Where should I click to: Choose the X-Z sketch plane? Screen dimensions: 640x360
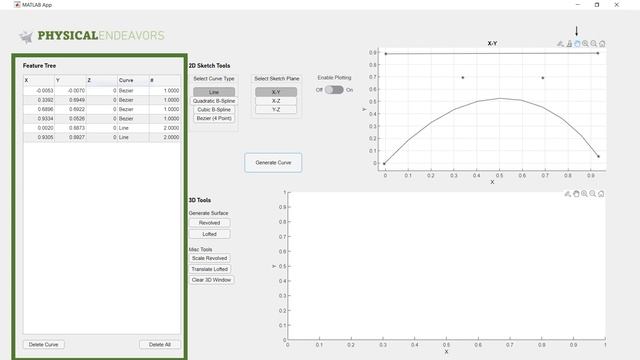(276, 101)
